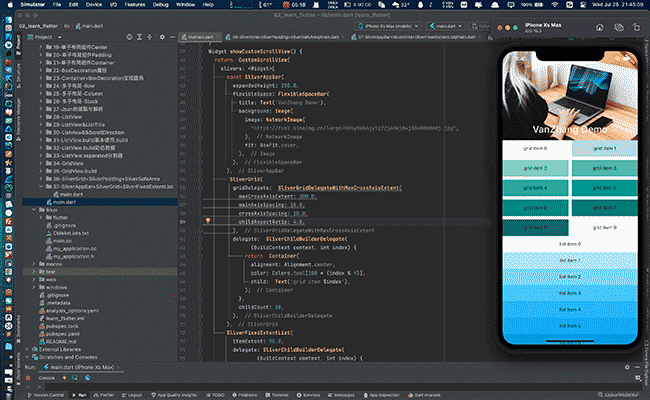Open Structure vertical tool window tab
The height and width of the screenshot is (400, 650).
18,78
